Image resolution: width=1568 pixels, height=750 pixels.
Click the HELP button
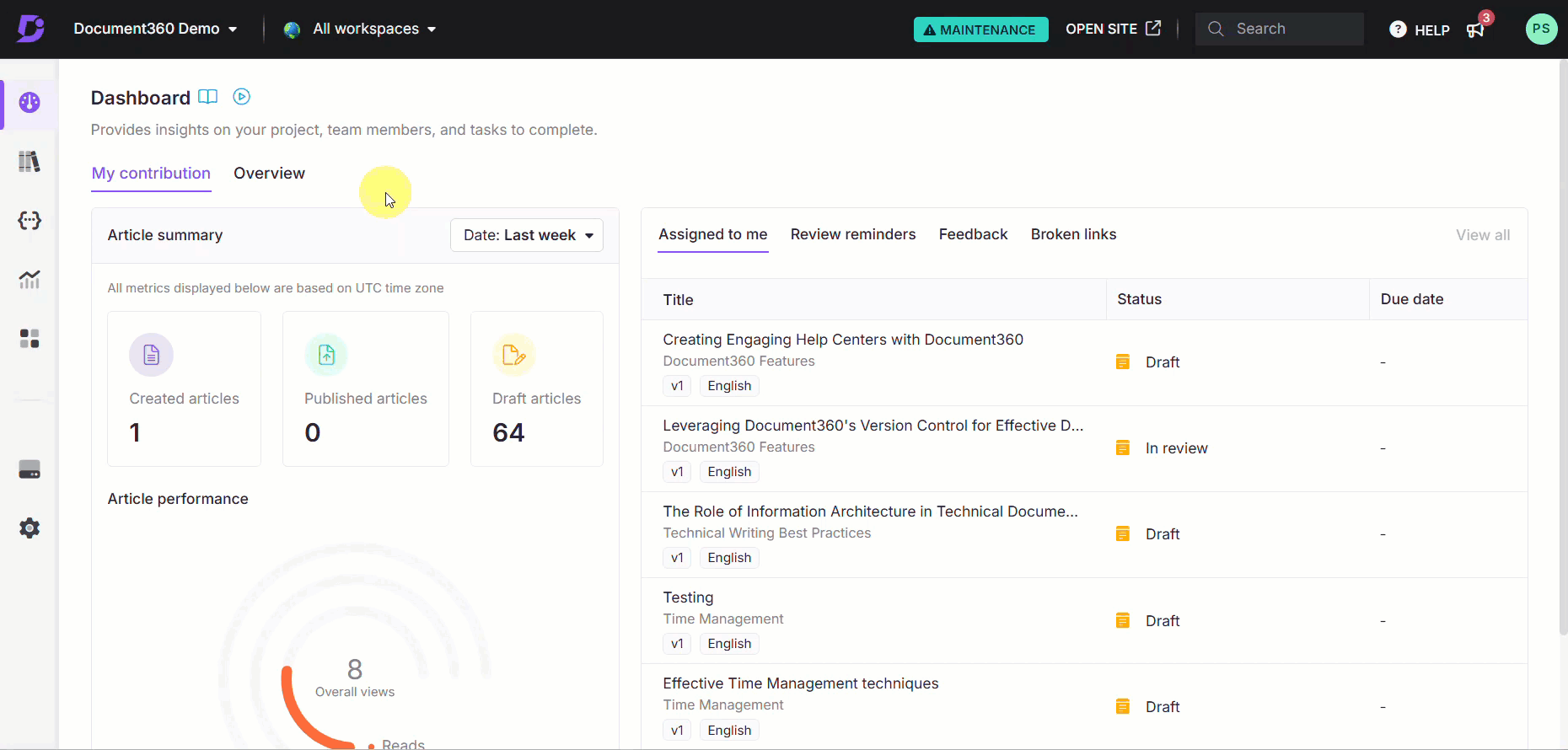tap(1420, 29)
